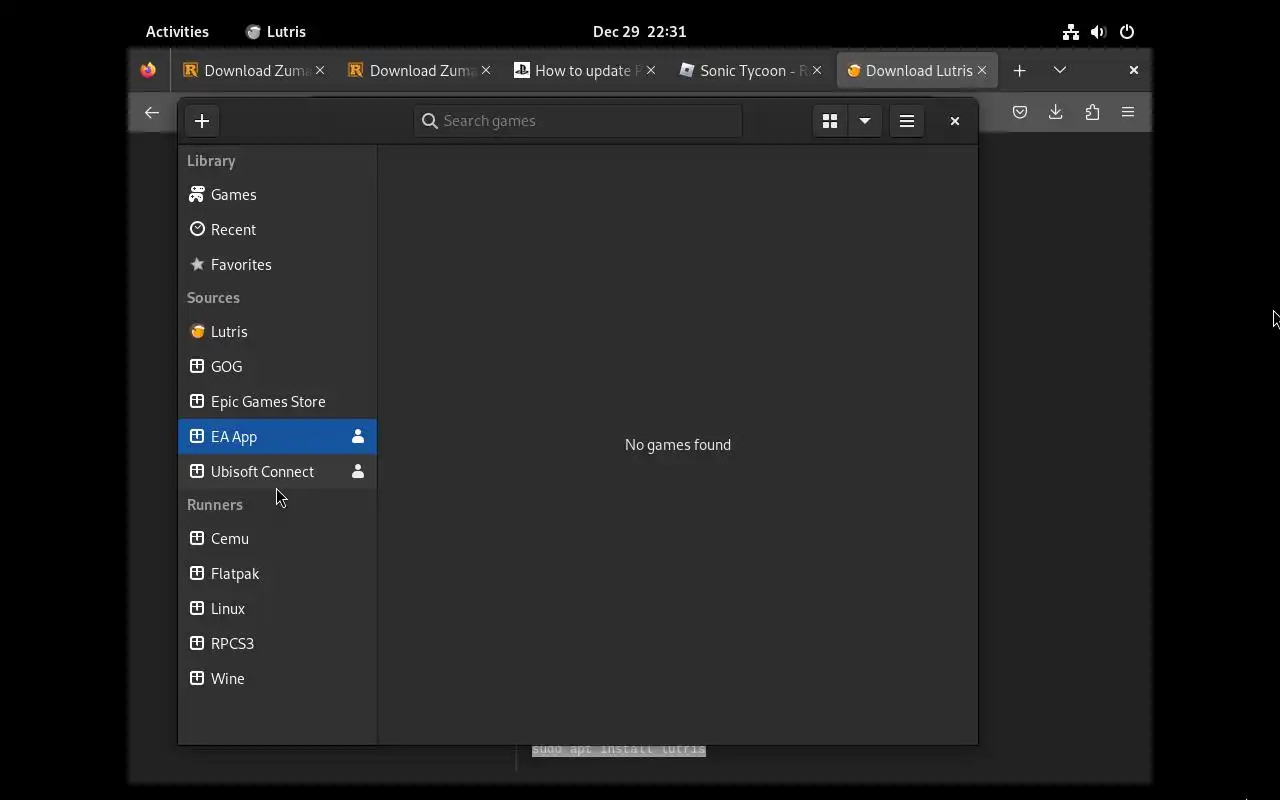The image size is (1280, 800).
Task: Select the Wine runner
Action: [277, 679]
